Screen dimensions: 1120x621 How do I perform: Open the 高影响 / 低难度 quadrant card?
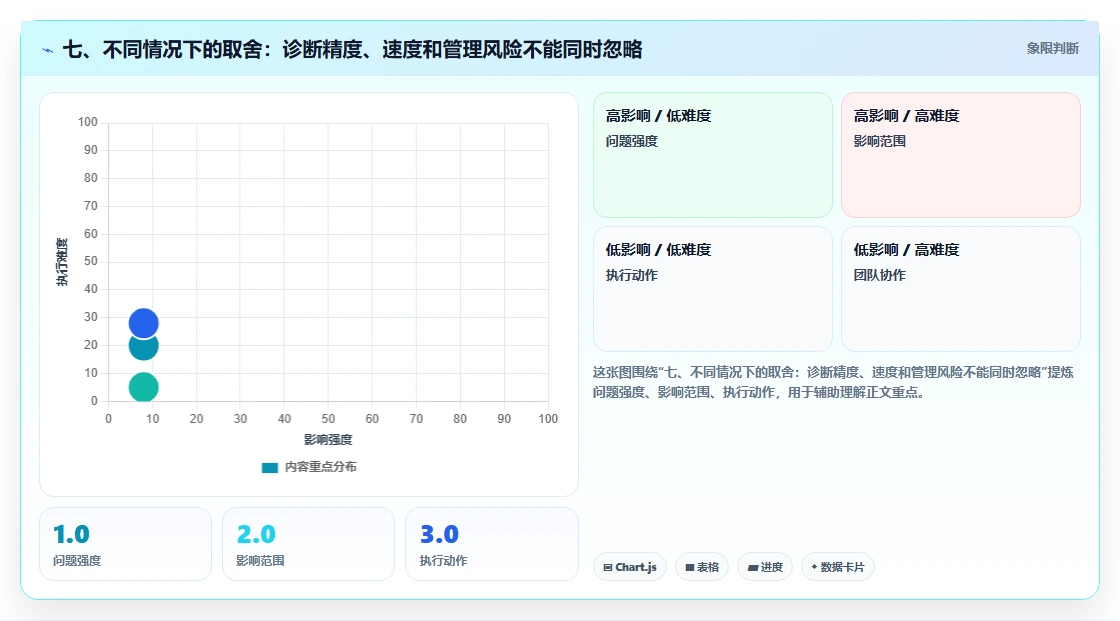click(713, 155)
